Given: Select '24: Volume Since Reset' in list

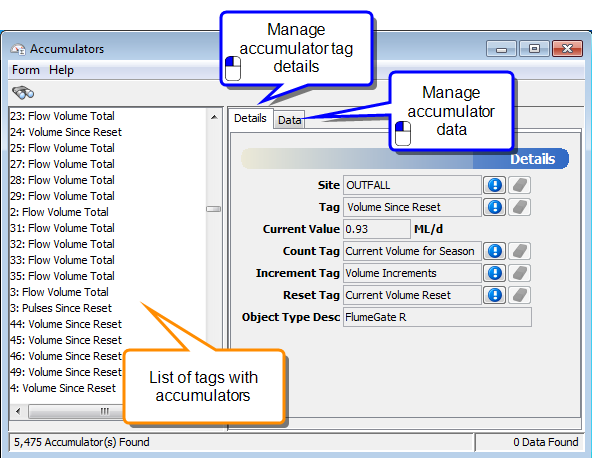Looking at the screenshot, I should click(x=66, y=132).
